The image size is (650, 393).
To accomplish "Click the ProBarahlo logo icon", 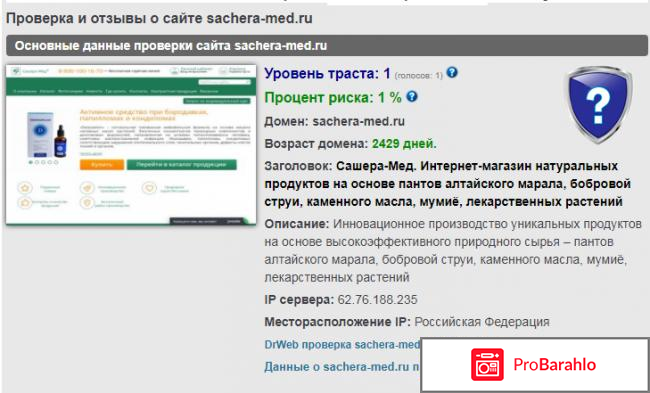I will click(x=487, y=365).
